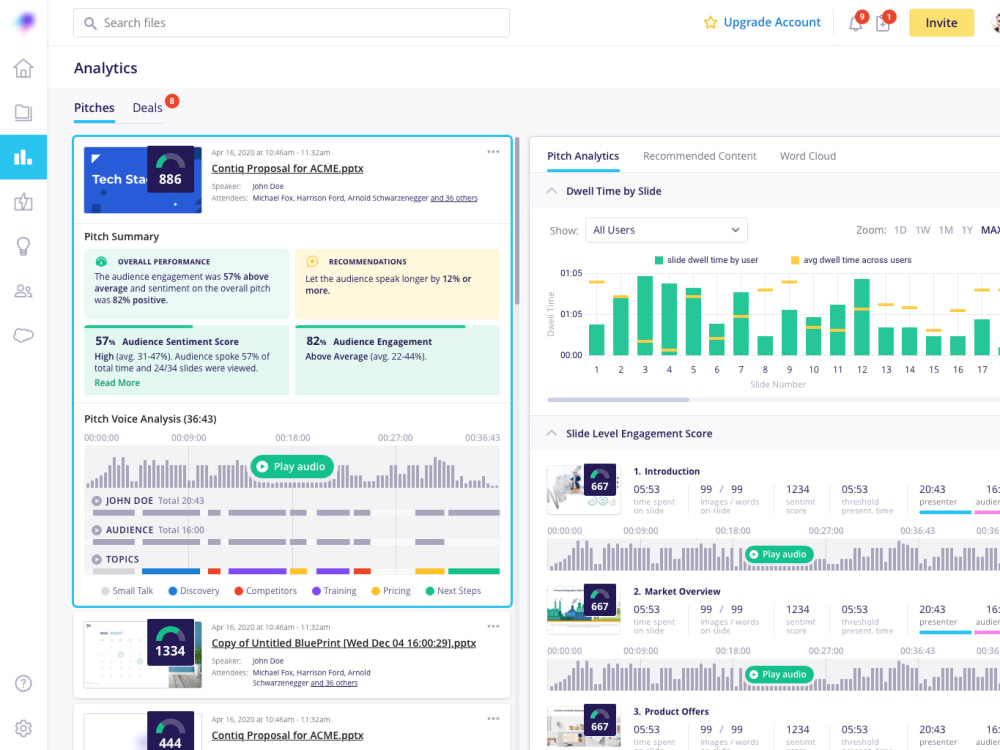
Task: Set chart zoom to 1M
Action: pyautogui.click(x=946, y=230)
